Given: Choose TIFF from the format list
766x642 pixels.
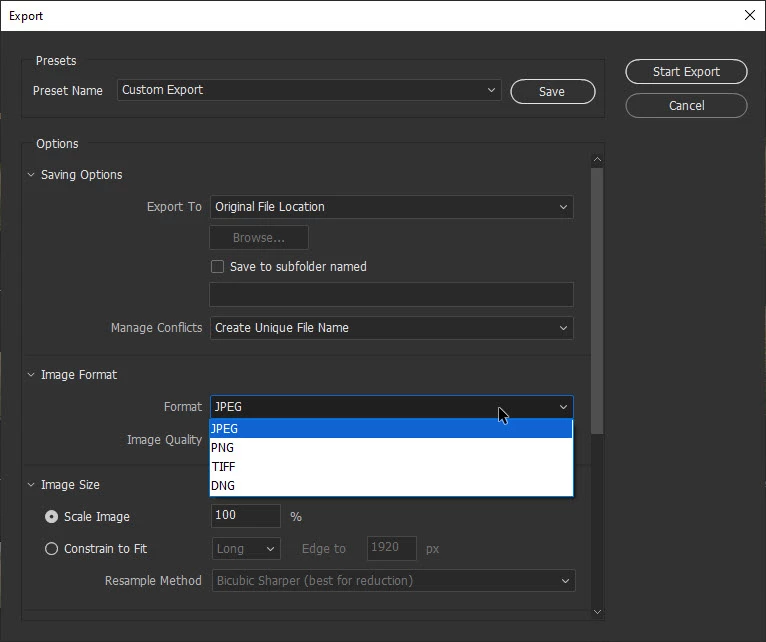Looking at the screenshot, I should [391, 467].
